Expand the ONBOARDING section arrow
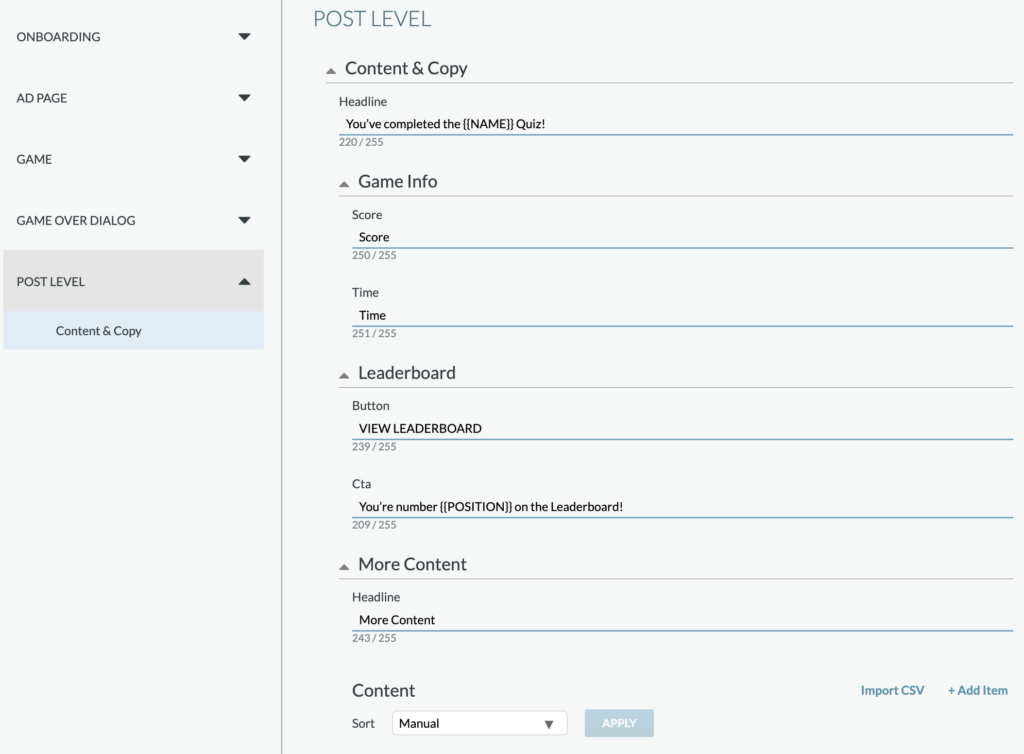Screen dimensions: 1024x754 click(244, 37)
